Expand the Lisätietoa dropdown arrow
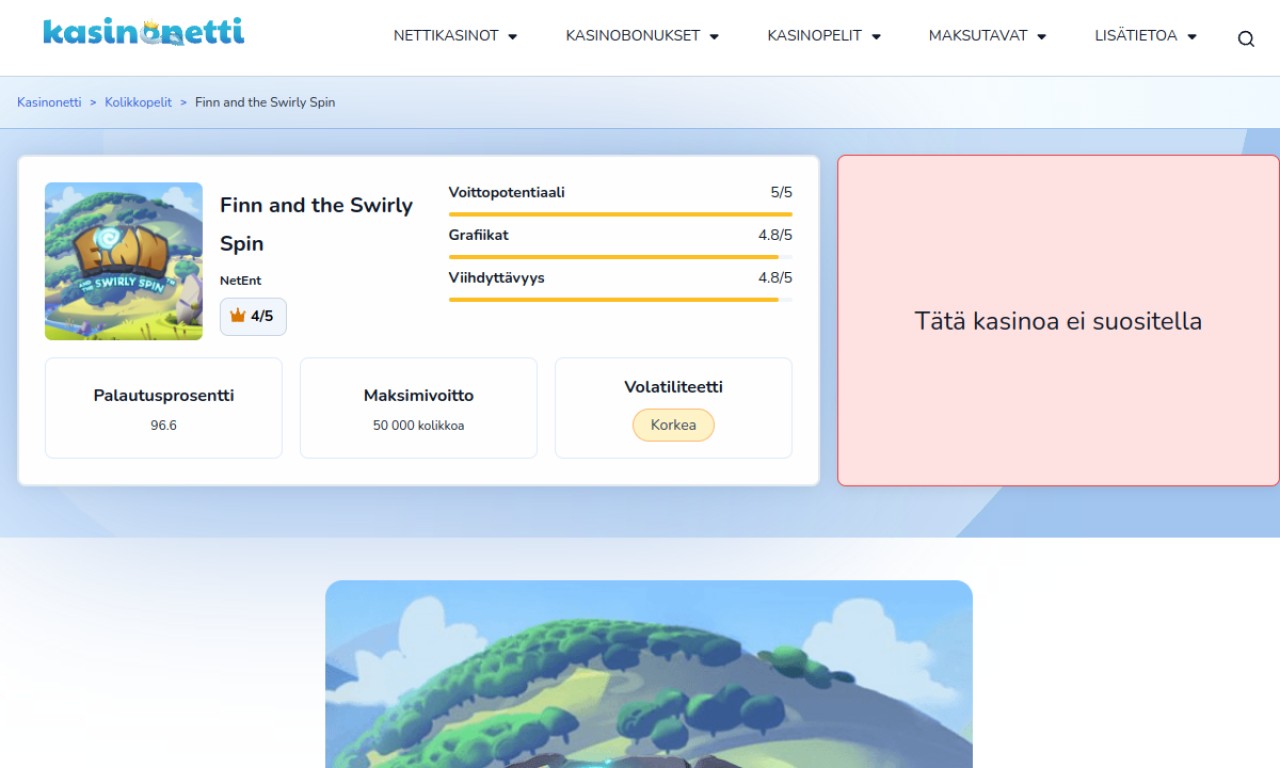1280x768 pixels. click(1191, 37)
